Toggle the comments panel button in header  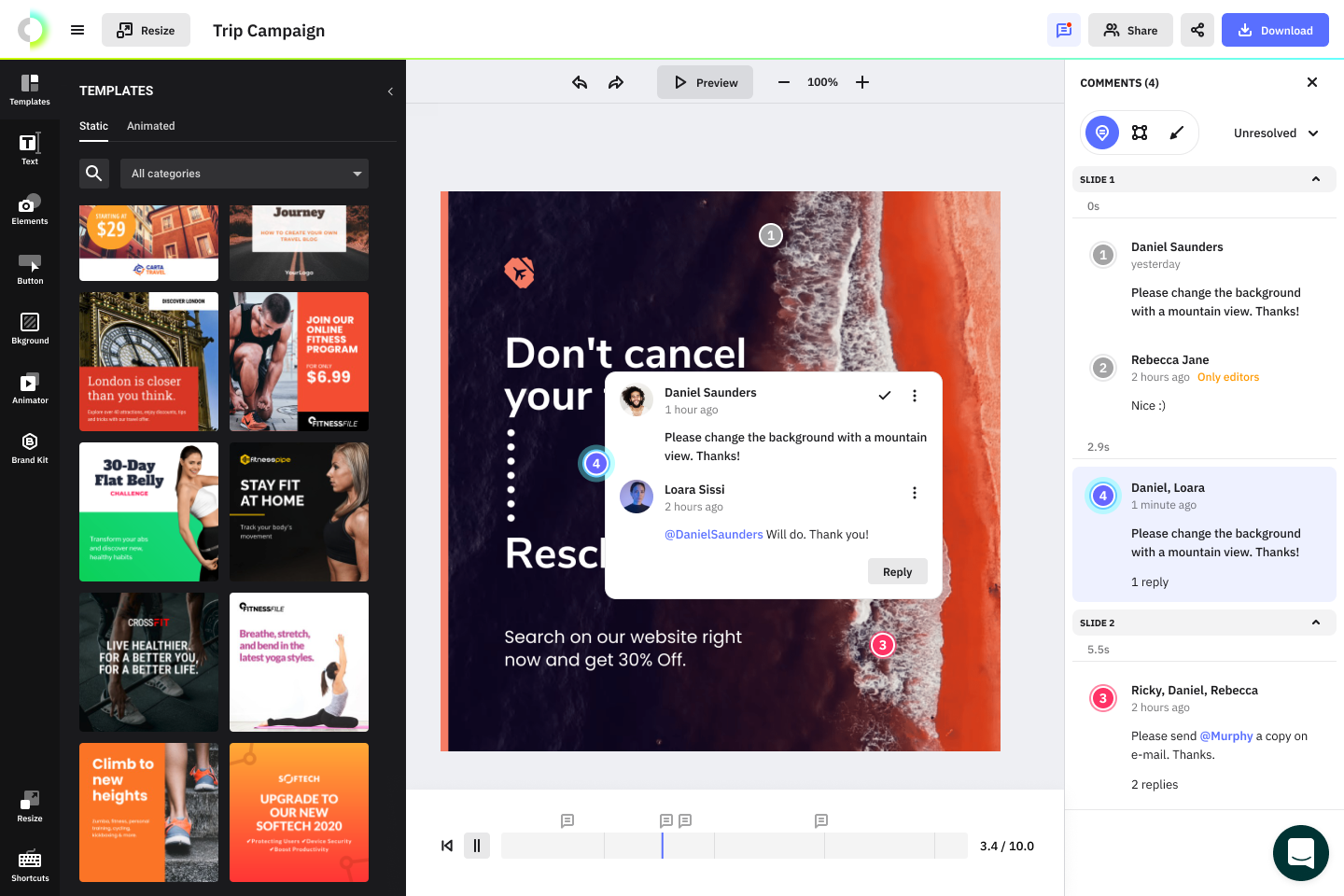click(x=1063, y=30)
